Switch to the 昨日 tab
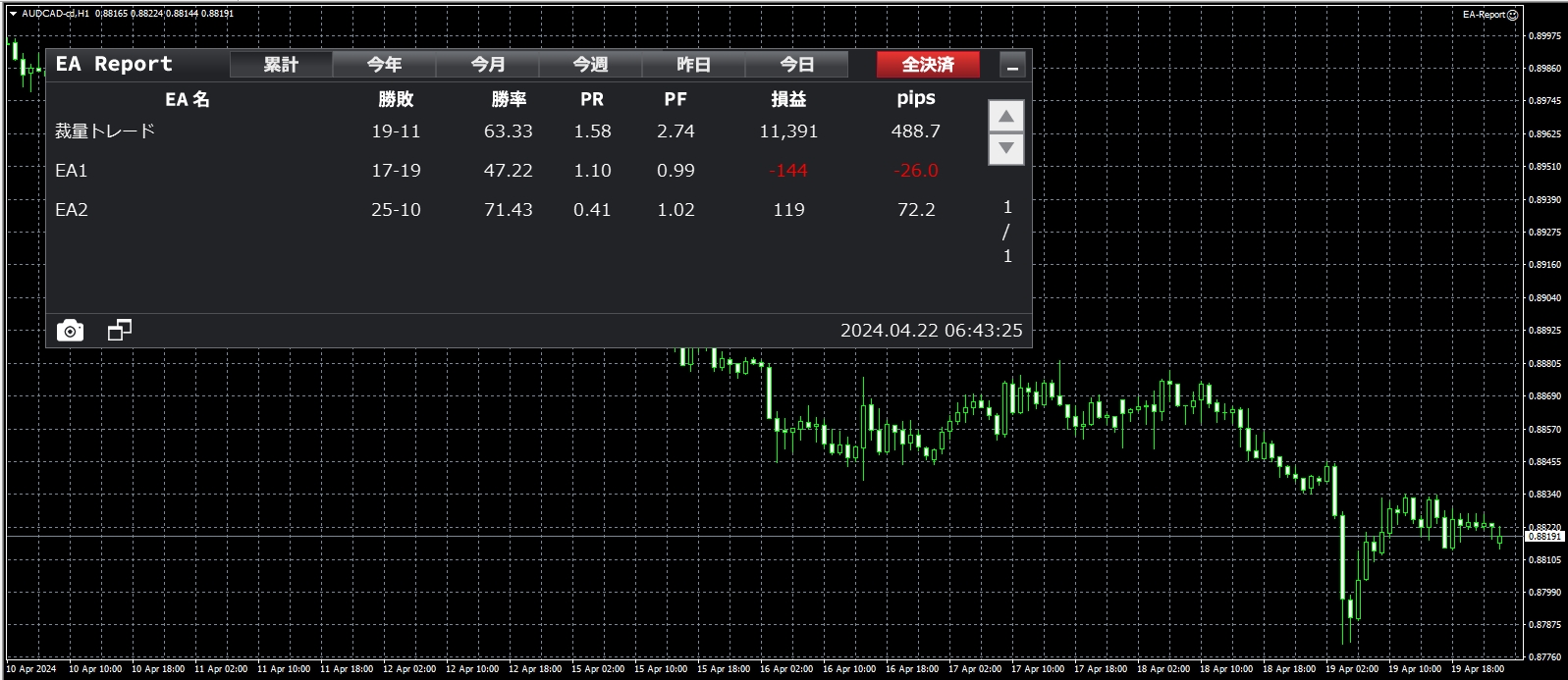 (694, 65)
